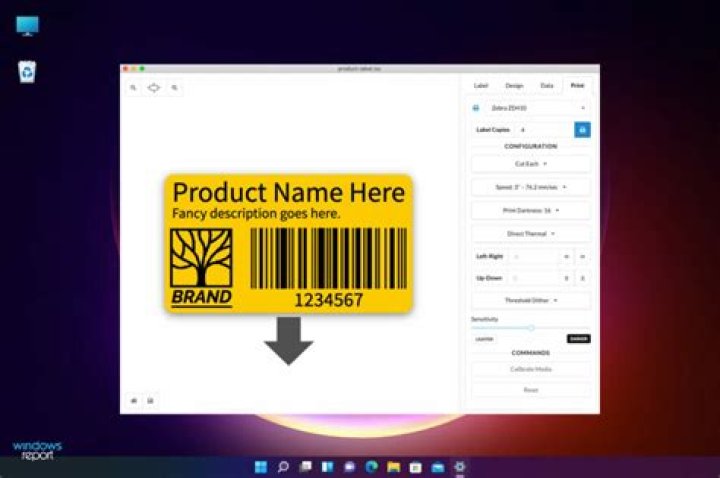Open Task View from the taskbar
The width and height of the screenshot is (720, 478).
(x=305, y=467)
